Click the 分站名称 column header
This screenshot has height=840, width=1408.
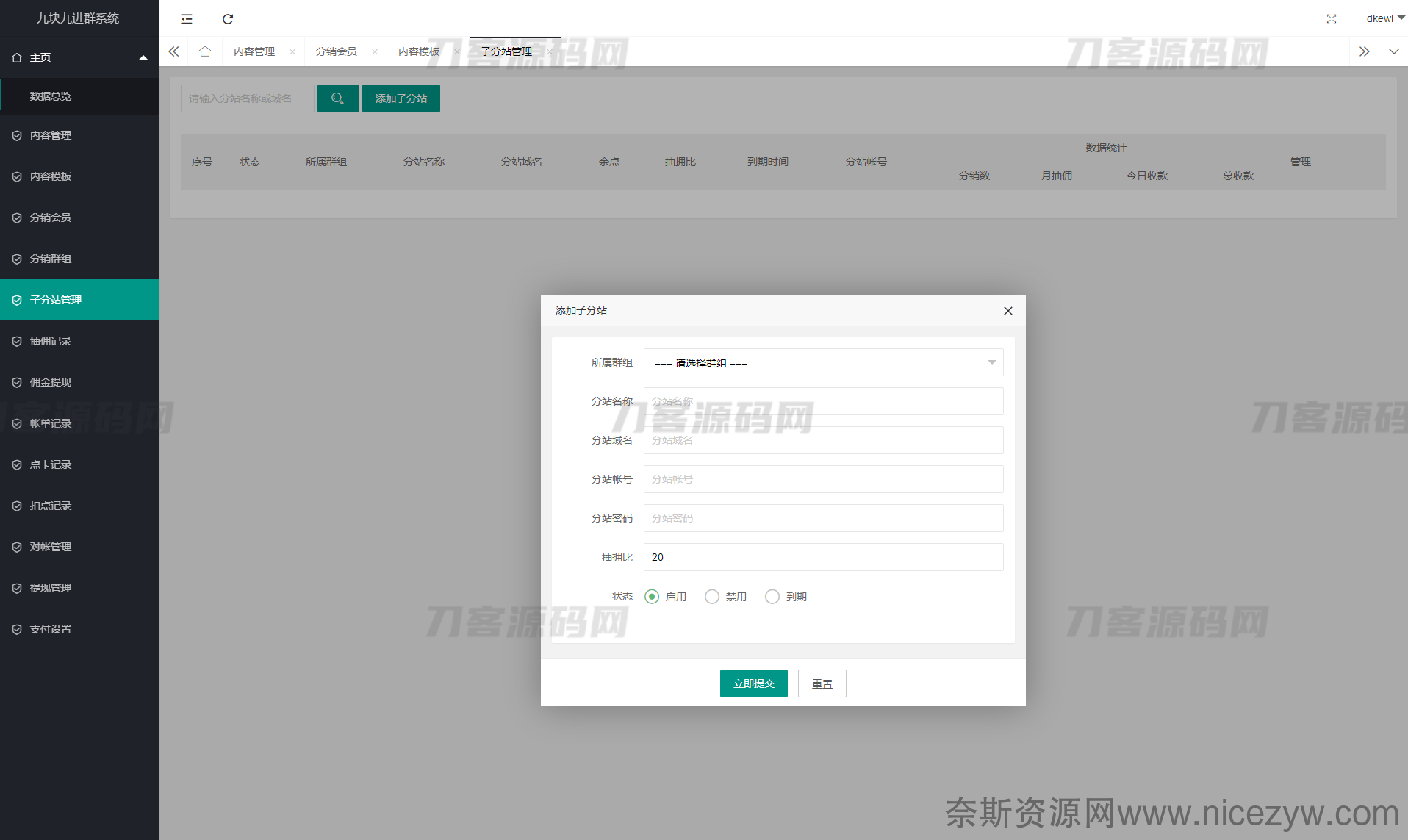click(x=424, y=162)
